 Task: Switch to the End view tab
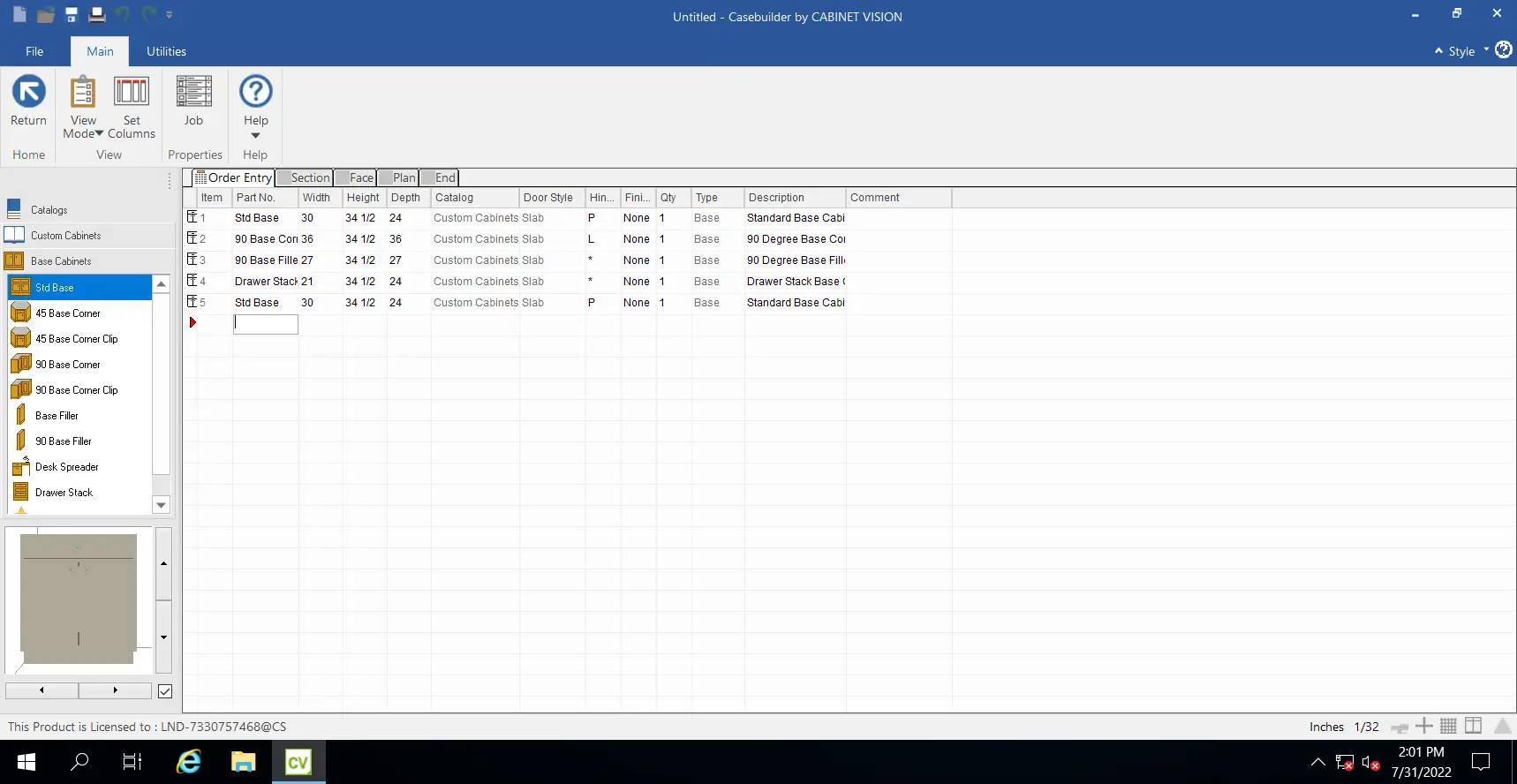[x=440, y=177]
